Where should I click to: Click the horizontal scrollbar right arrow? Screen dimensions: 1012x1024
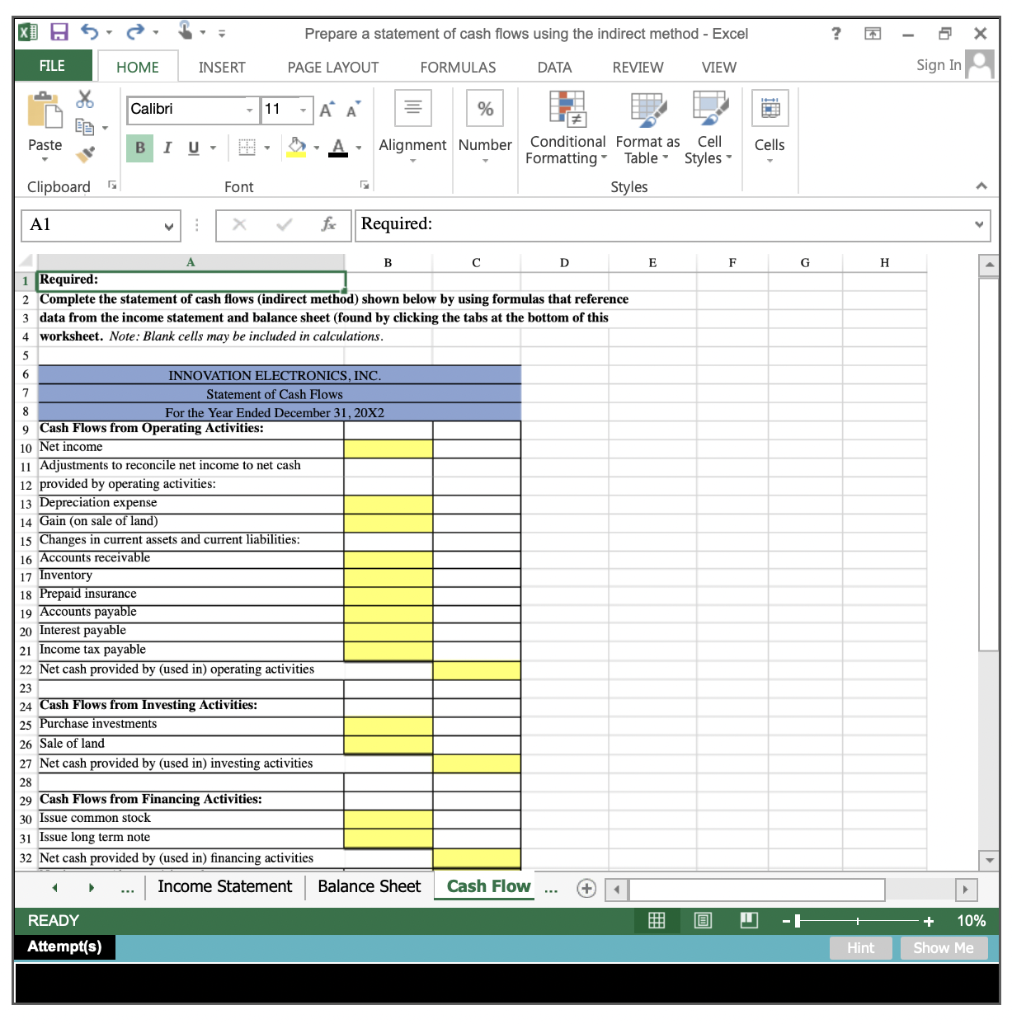[966, 889]
